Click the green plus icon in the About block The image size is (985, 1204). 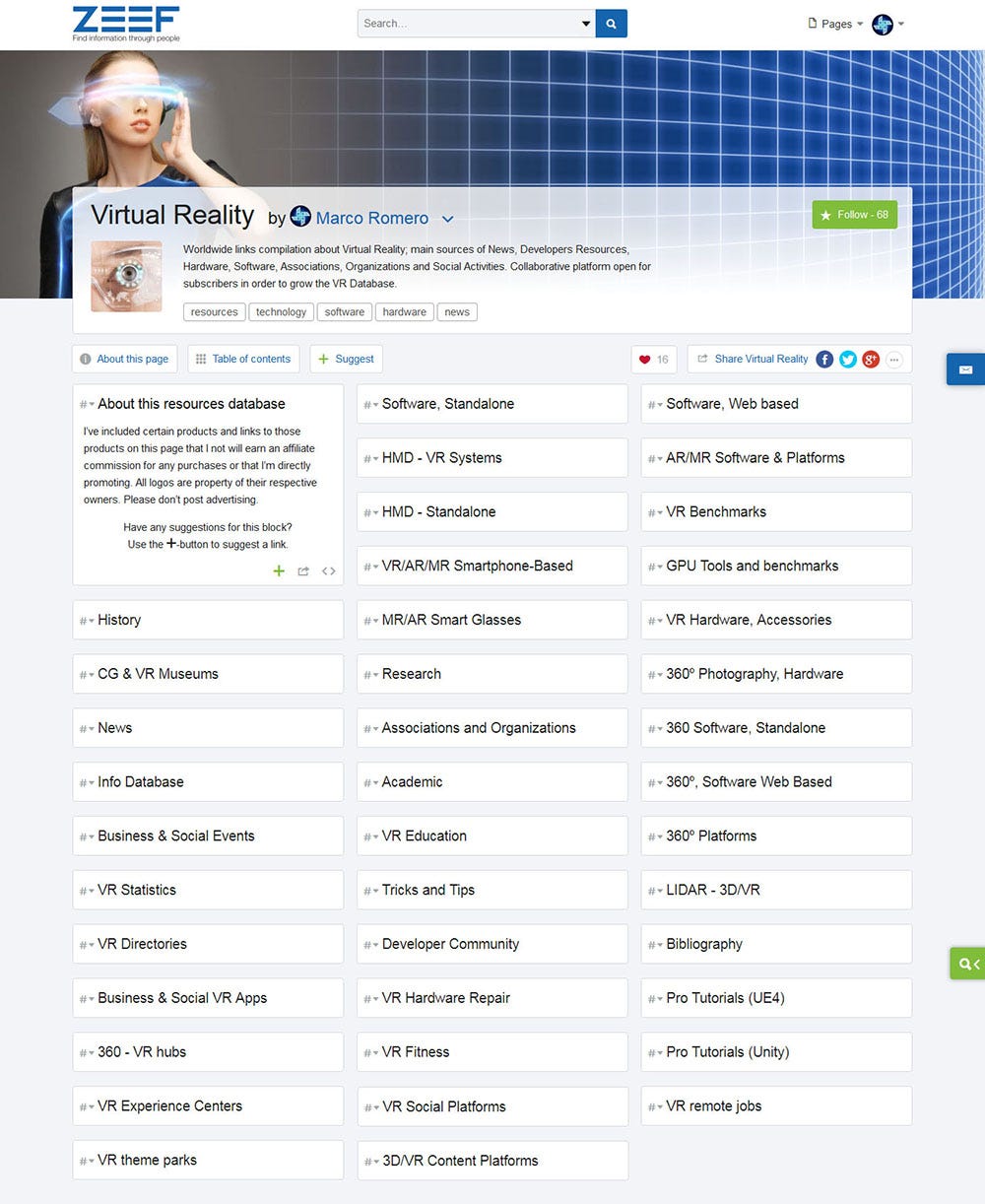(x=279, y=570)
